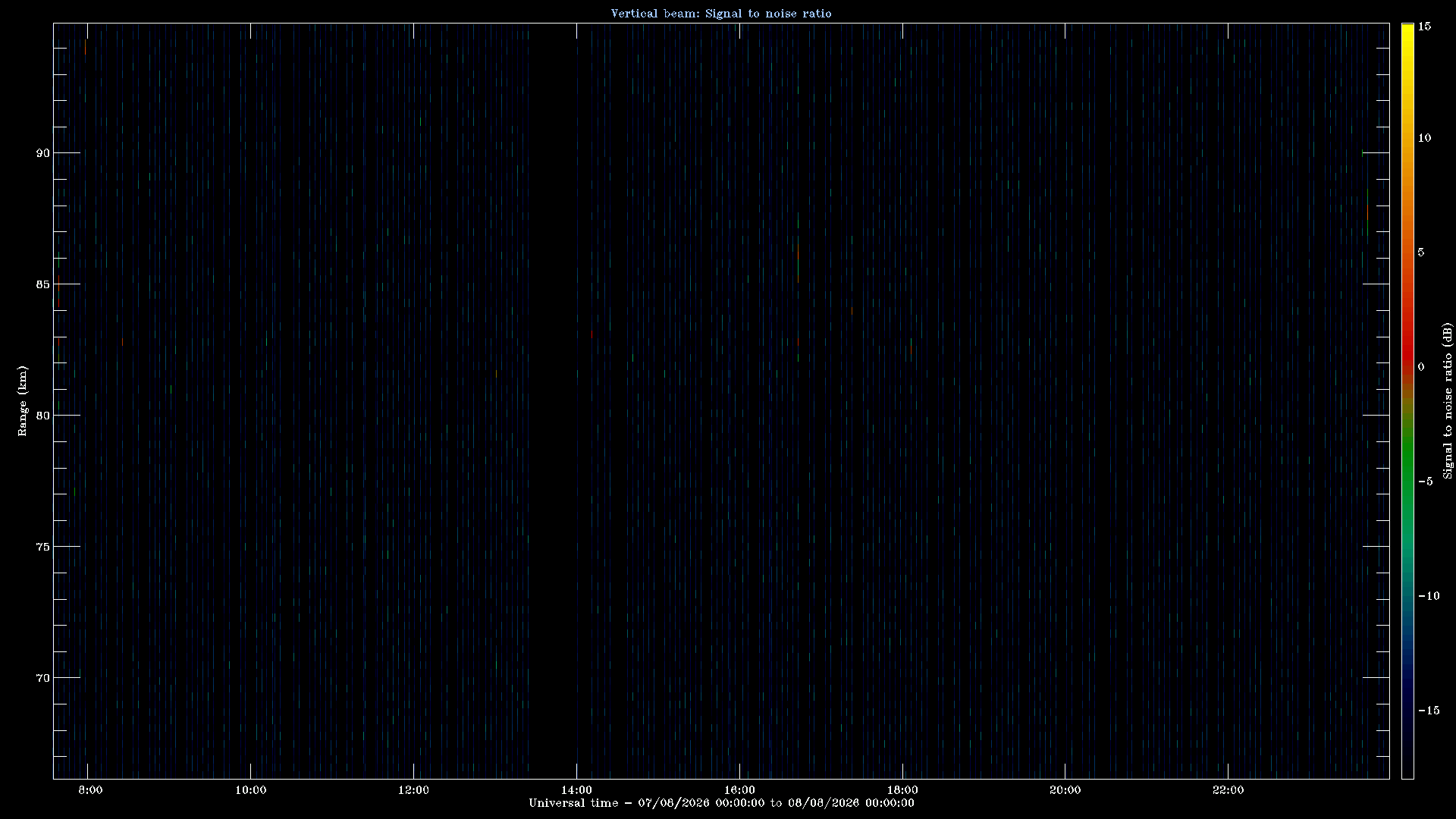Image resolution: width=1456 pixels, height=819 pixels.
Task: Click the plot title 'Vertical beam: Signal to noise ratio'
Action: [x=721, y=14]
